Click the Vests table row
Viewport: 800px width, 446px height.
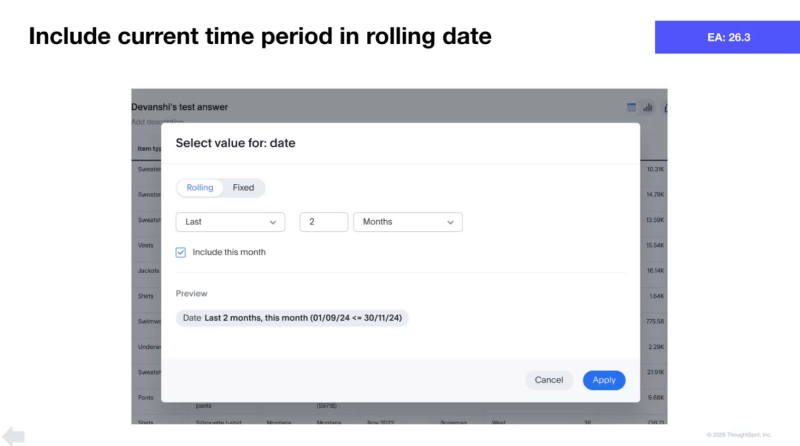click(145, 245)
